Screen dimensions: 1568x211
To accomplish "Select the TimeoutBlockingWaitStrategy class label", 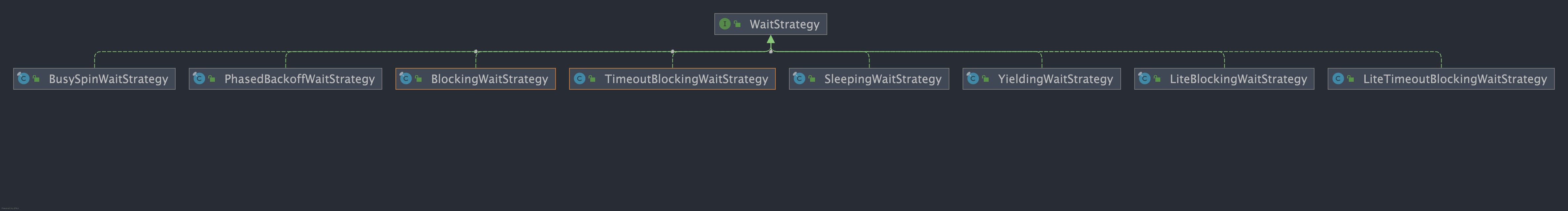I will click(686, 79).
